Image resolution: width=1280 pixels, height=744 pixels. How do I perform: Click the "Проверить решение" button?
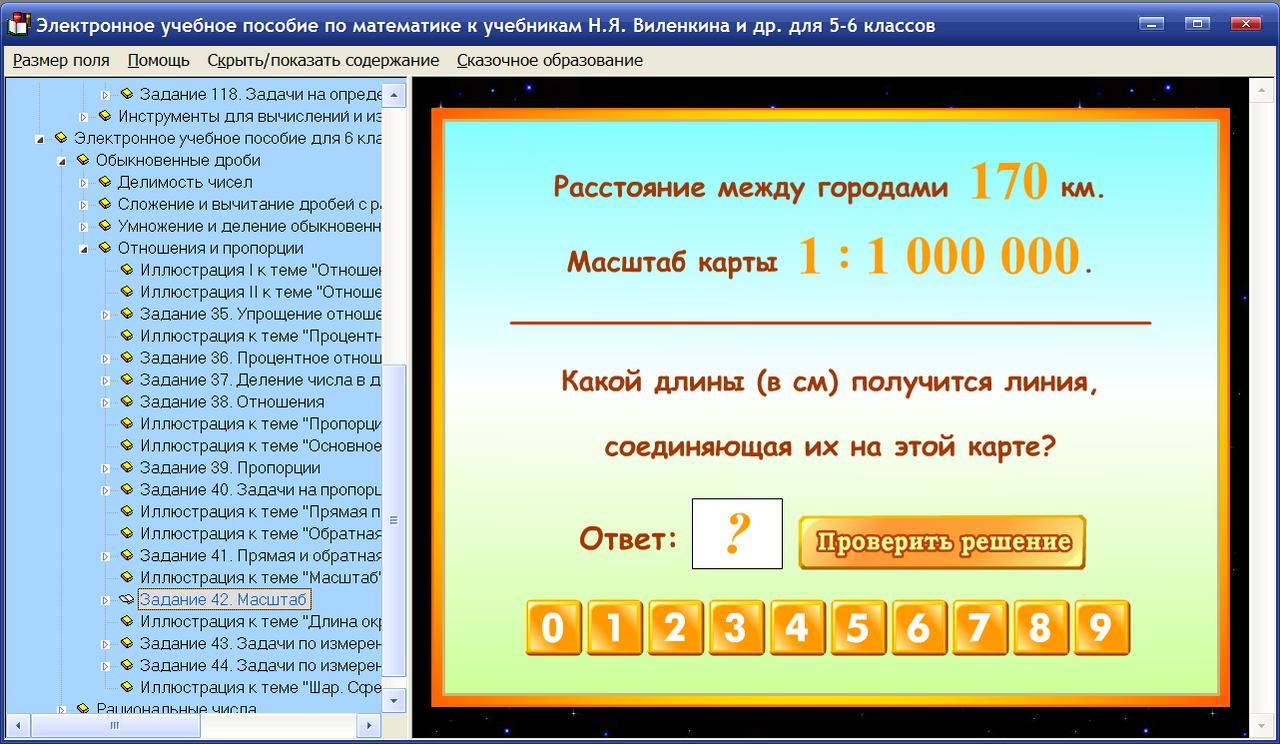tap(941, 541)
